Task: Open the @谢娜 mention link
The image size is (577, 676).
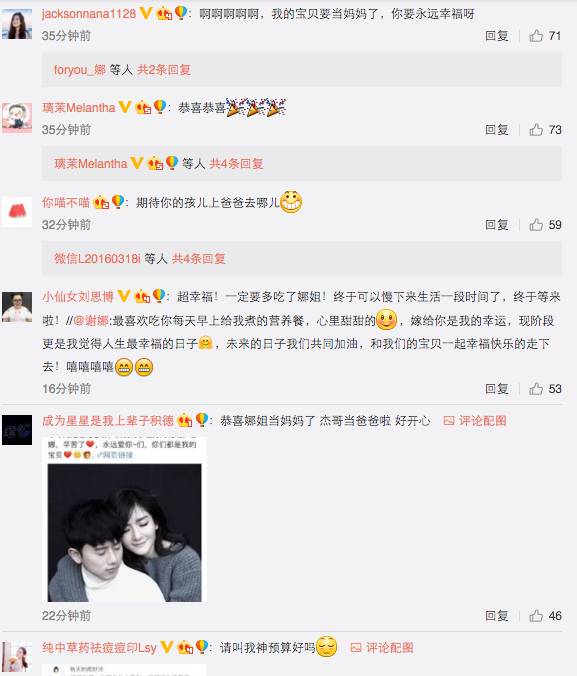Action: [91, 321]
